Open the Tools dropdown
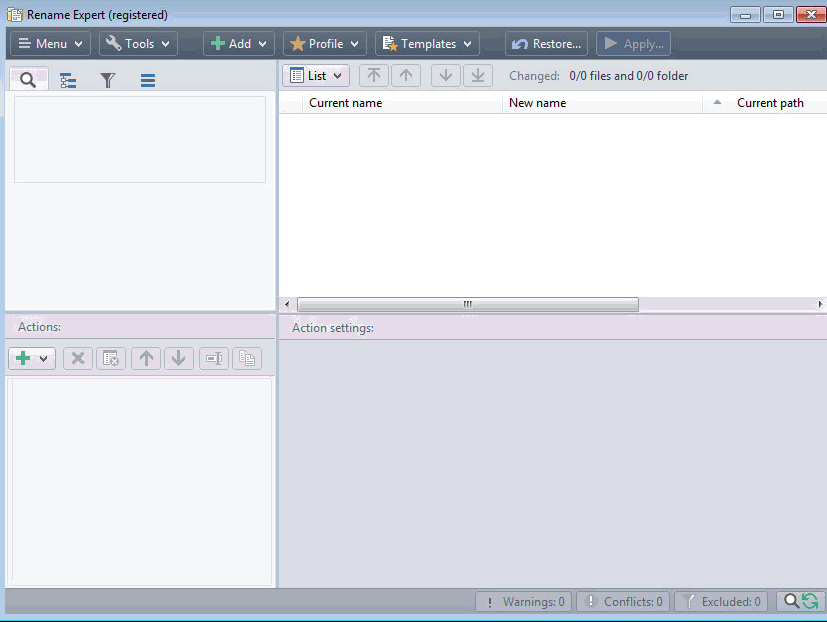This screenshot has width=827, height=622. pos(138,44)
